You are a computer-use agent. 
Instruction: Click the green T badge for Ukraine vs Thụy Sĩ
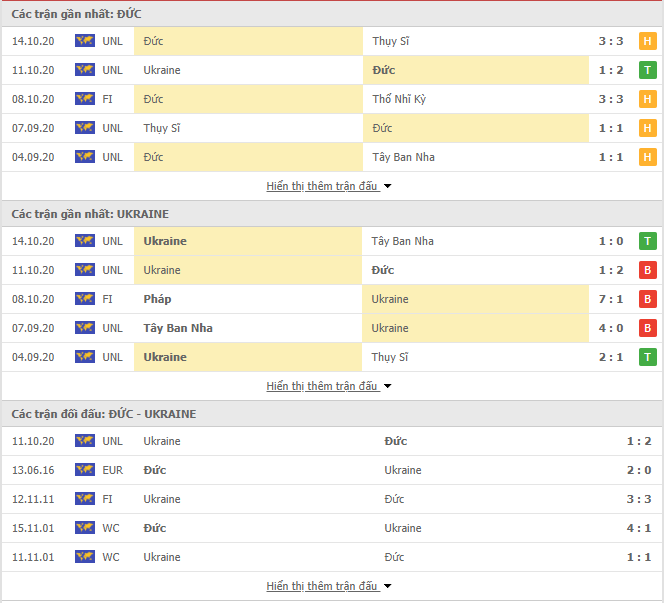click(x=647, y=357)
